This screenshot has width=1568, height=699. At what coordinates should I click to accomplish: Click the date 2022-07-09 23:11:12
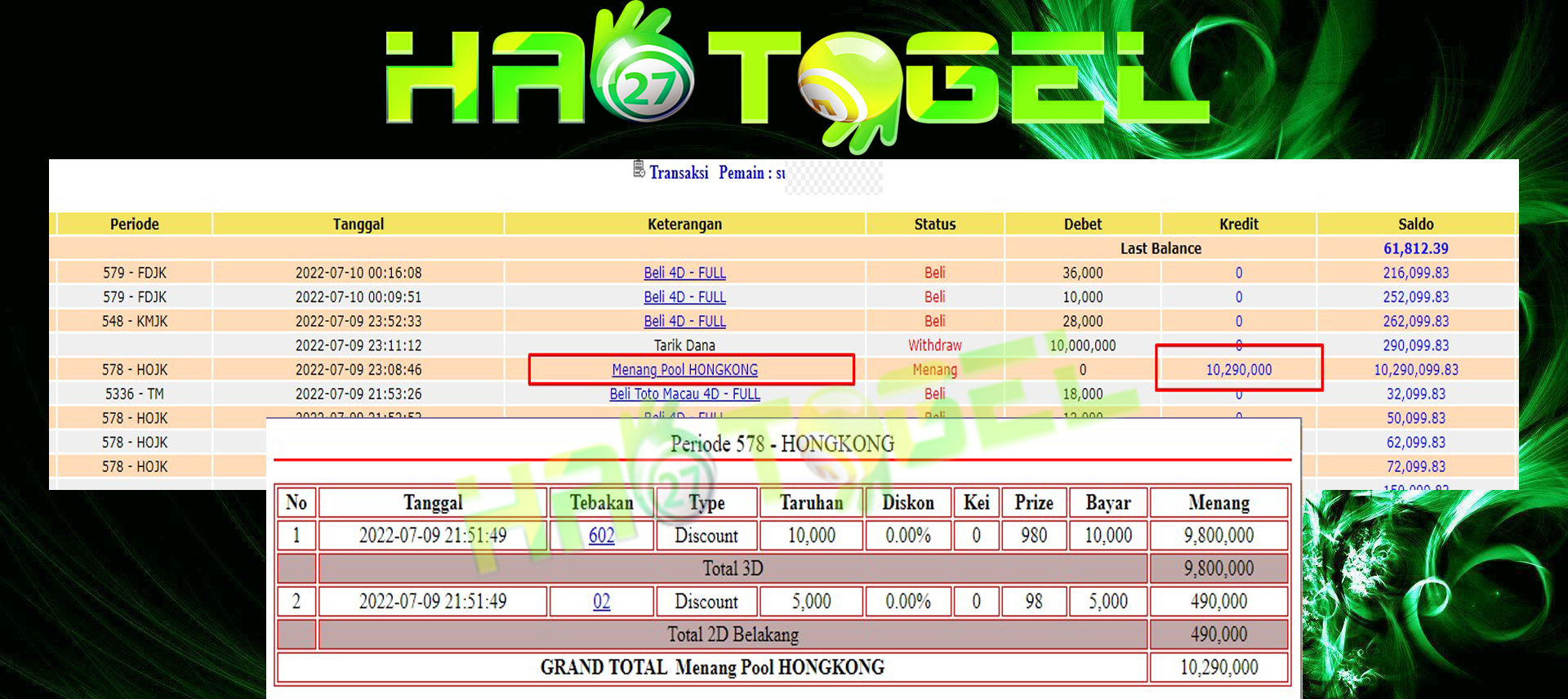pyautogui.click(x=359, y=345)
